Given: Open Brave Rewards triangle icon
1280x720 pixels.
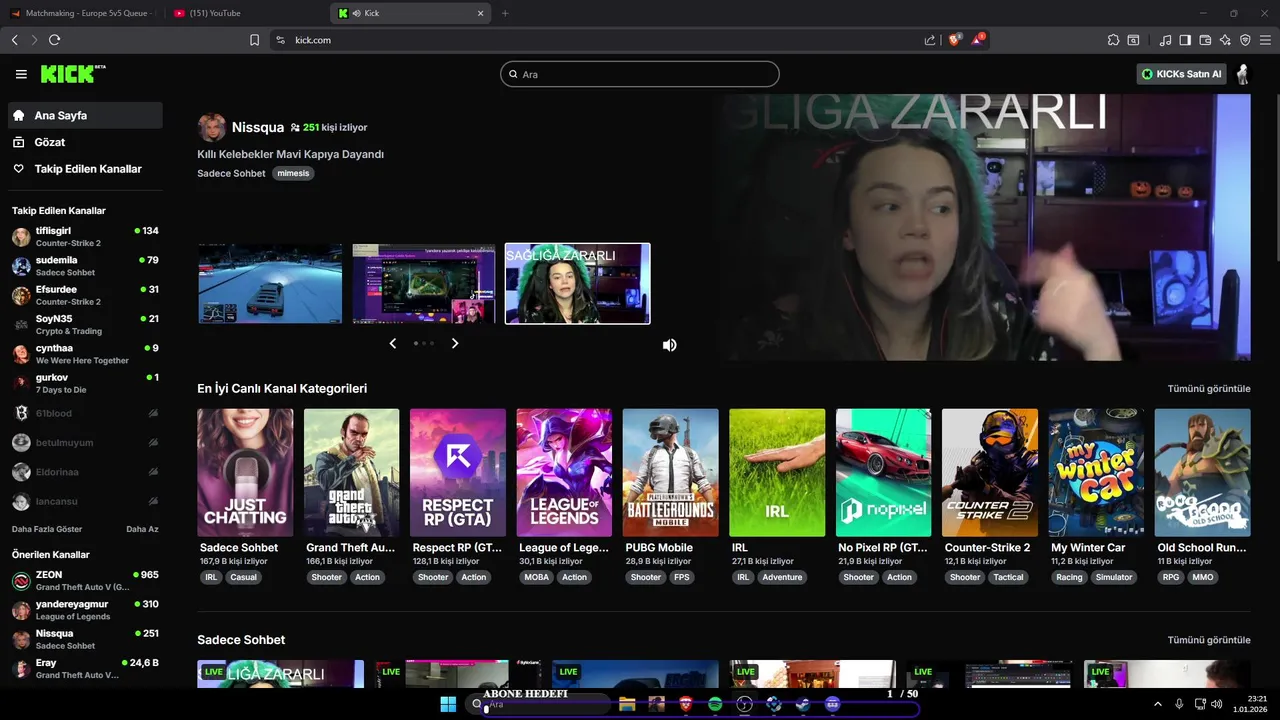Looking at the screenshot, I should [978, 40].
